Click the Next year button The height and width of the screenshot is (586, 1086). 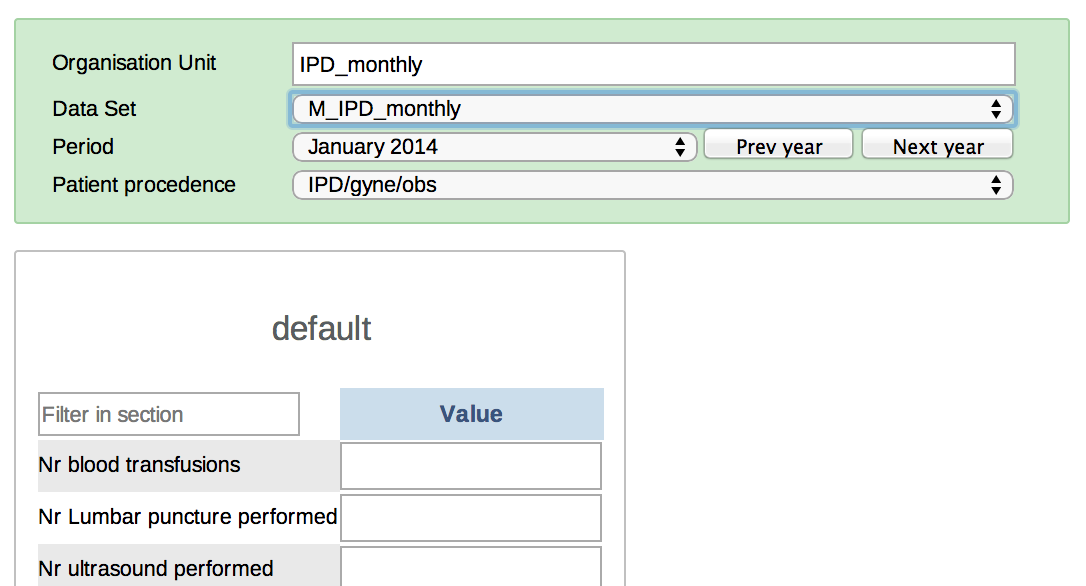(938, 147)
